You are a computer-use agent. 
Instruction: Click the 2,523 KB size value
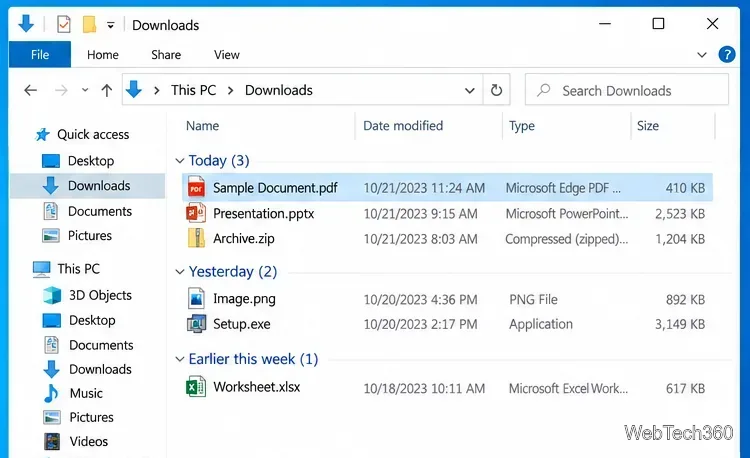point(680,214)
